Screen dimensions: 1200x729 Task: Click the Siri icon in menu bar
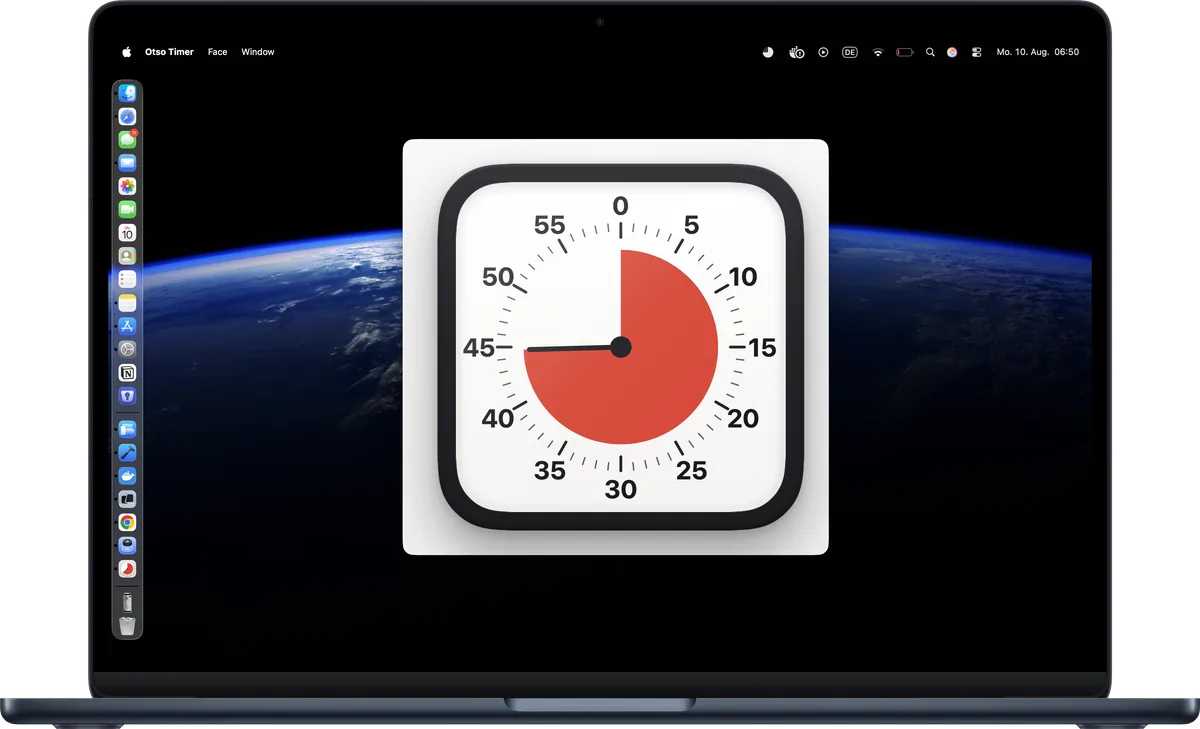(952, 52)
